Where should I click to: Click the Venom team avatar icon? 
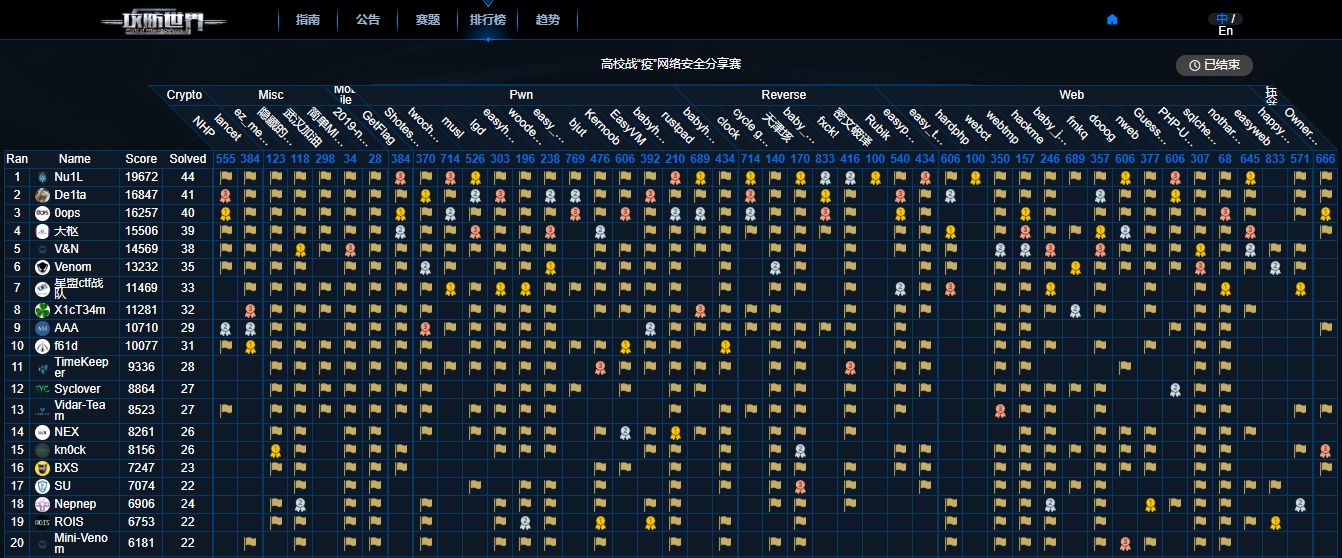43,267
